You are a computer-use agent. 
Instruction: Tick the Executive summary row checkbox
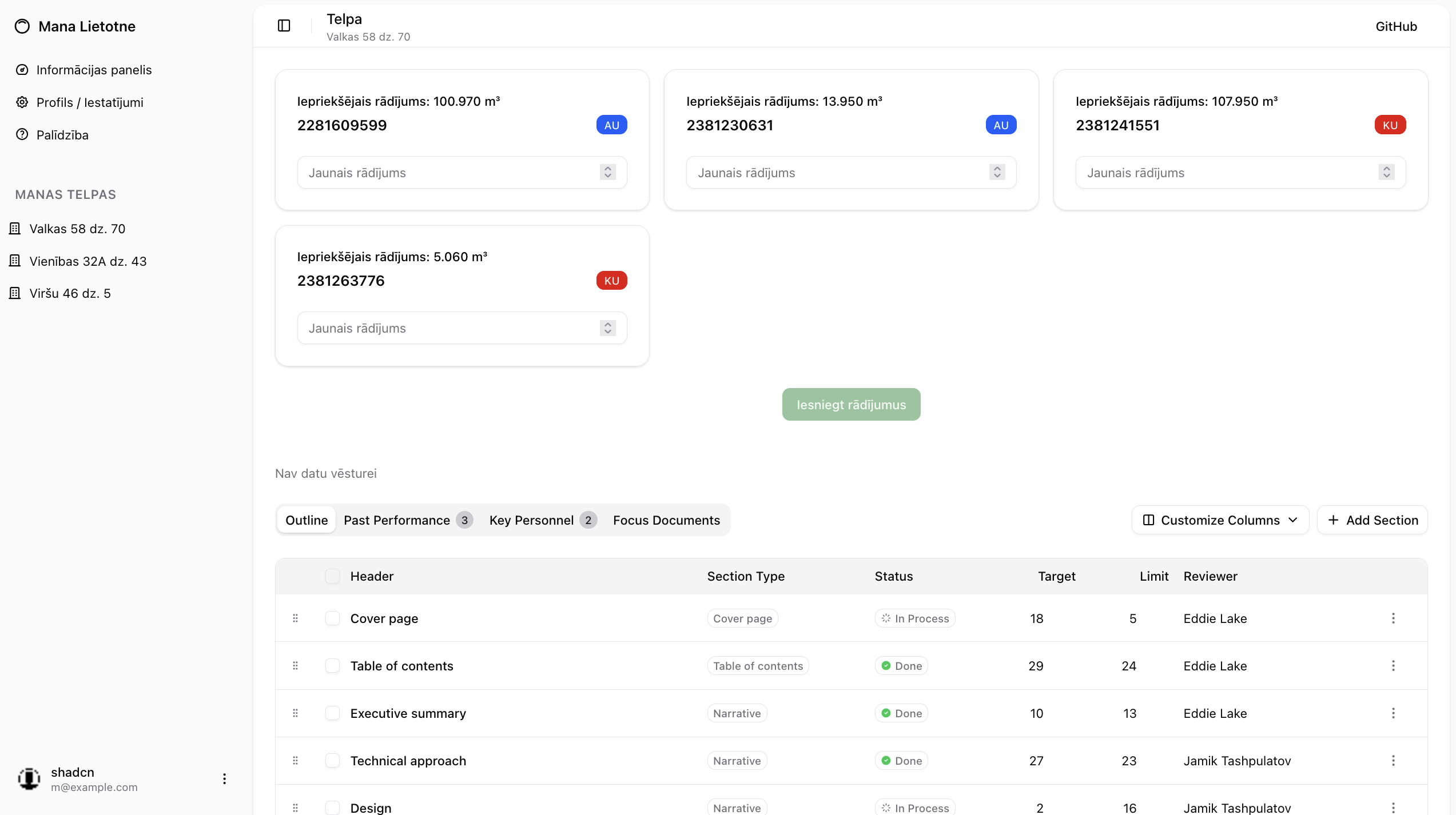point(332,713)
